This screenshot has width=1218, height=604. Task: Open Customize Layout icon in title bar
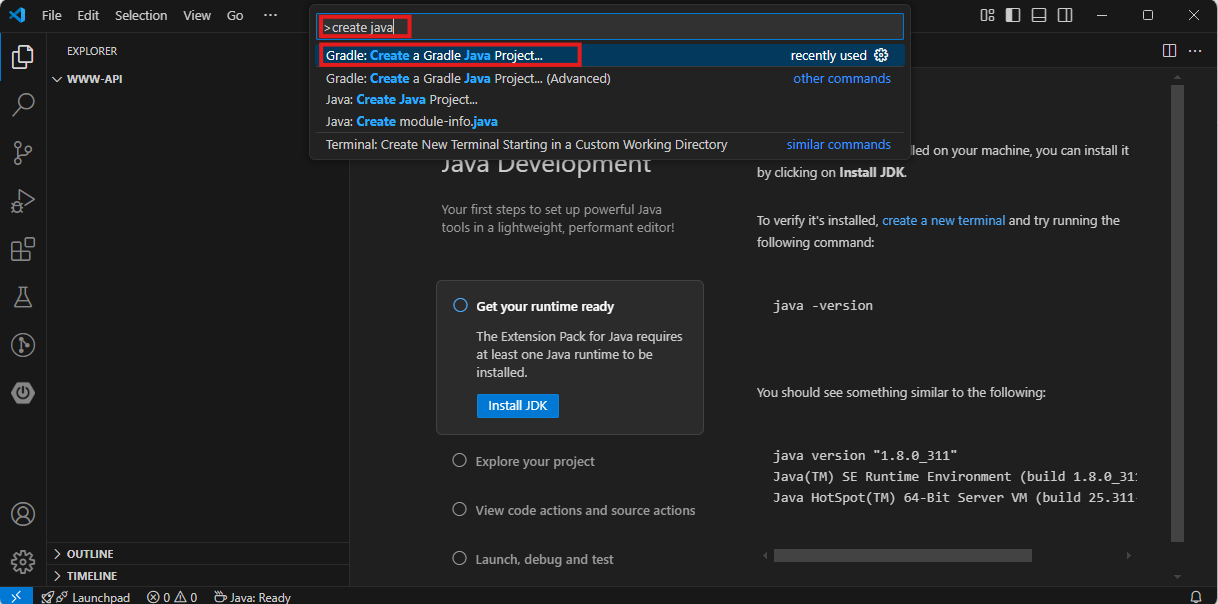[988, 15]
